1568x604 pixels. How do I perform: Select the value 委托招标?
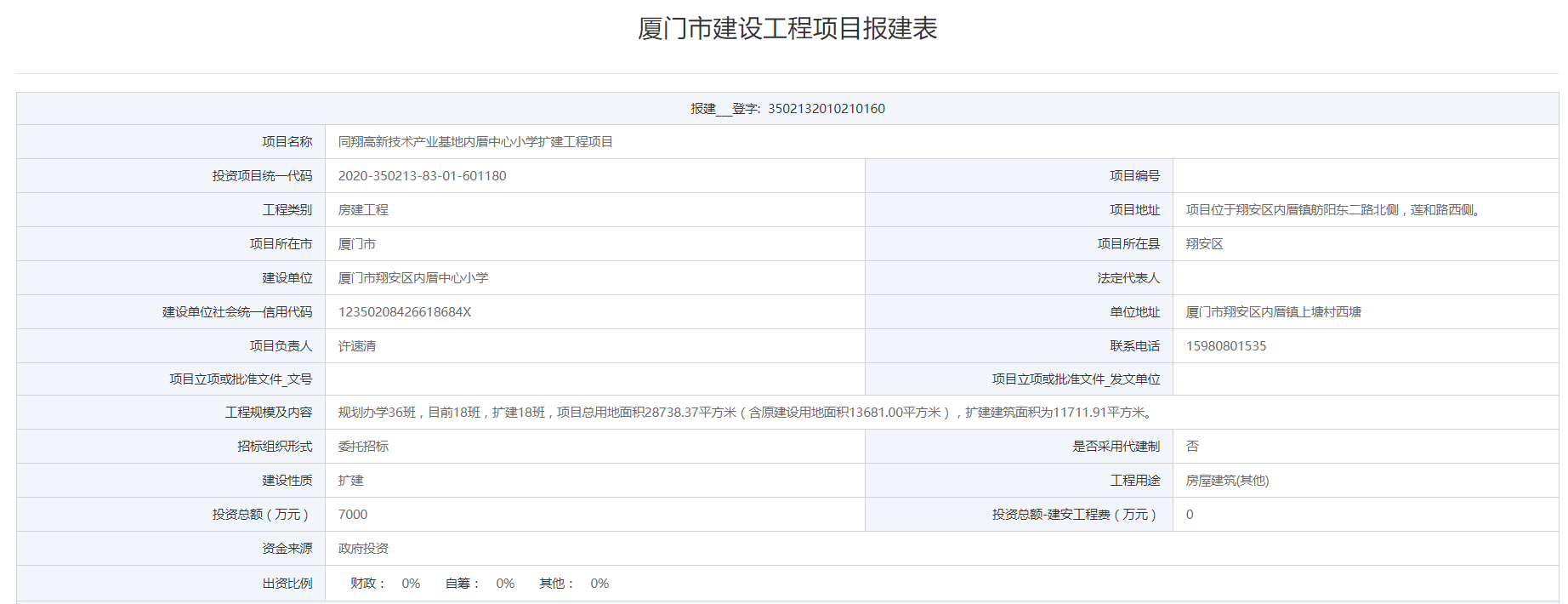(363, 447)
